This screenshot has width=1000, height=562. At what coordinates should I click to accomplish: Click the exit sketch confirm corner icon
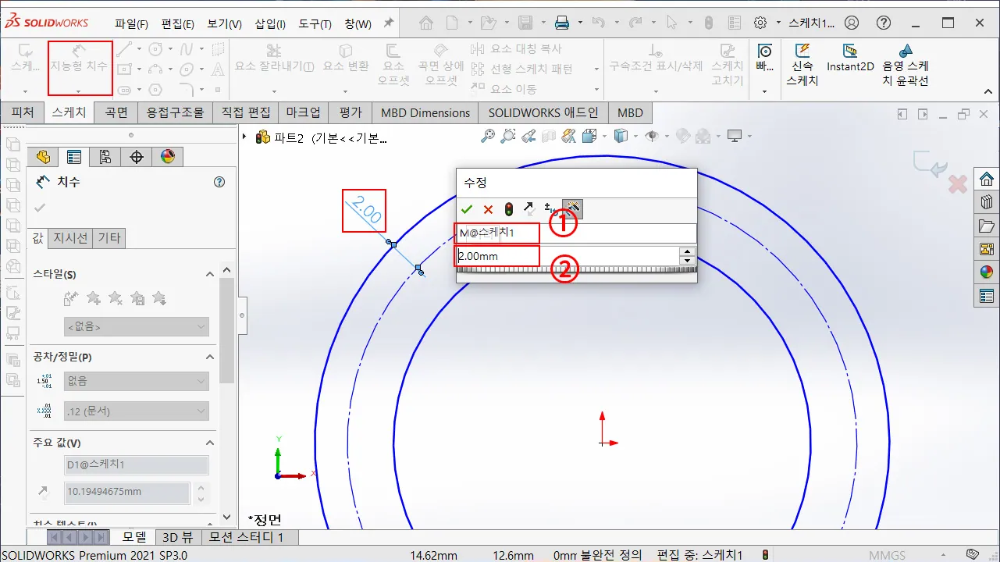[x=930, y=165]
